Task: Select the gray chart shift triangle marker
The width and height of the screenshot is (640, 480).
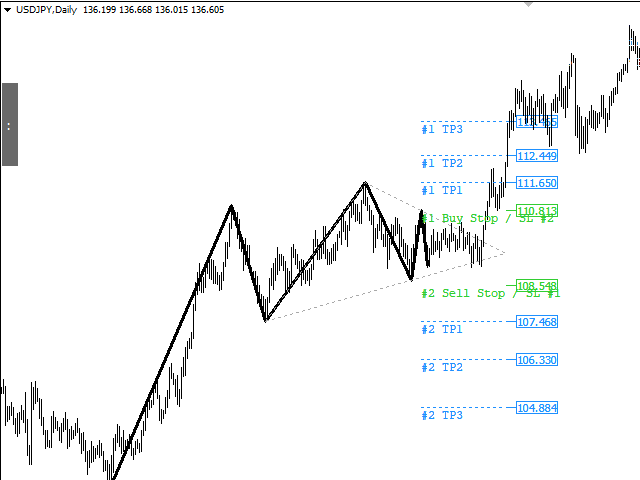Action: (529, 4)
